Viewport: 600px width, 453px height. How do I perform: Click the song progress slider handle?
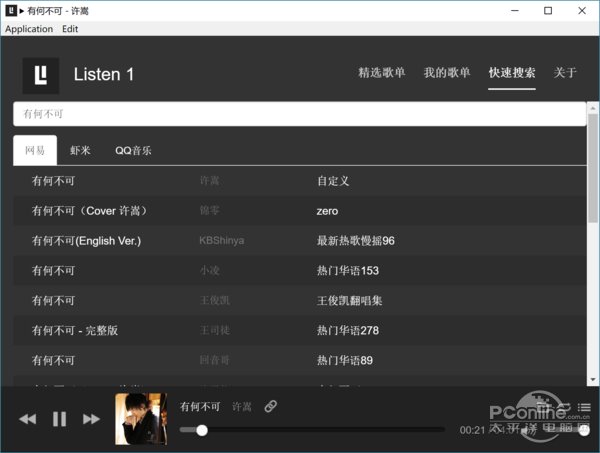(202, 430)
